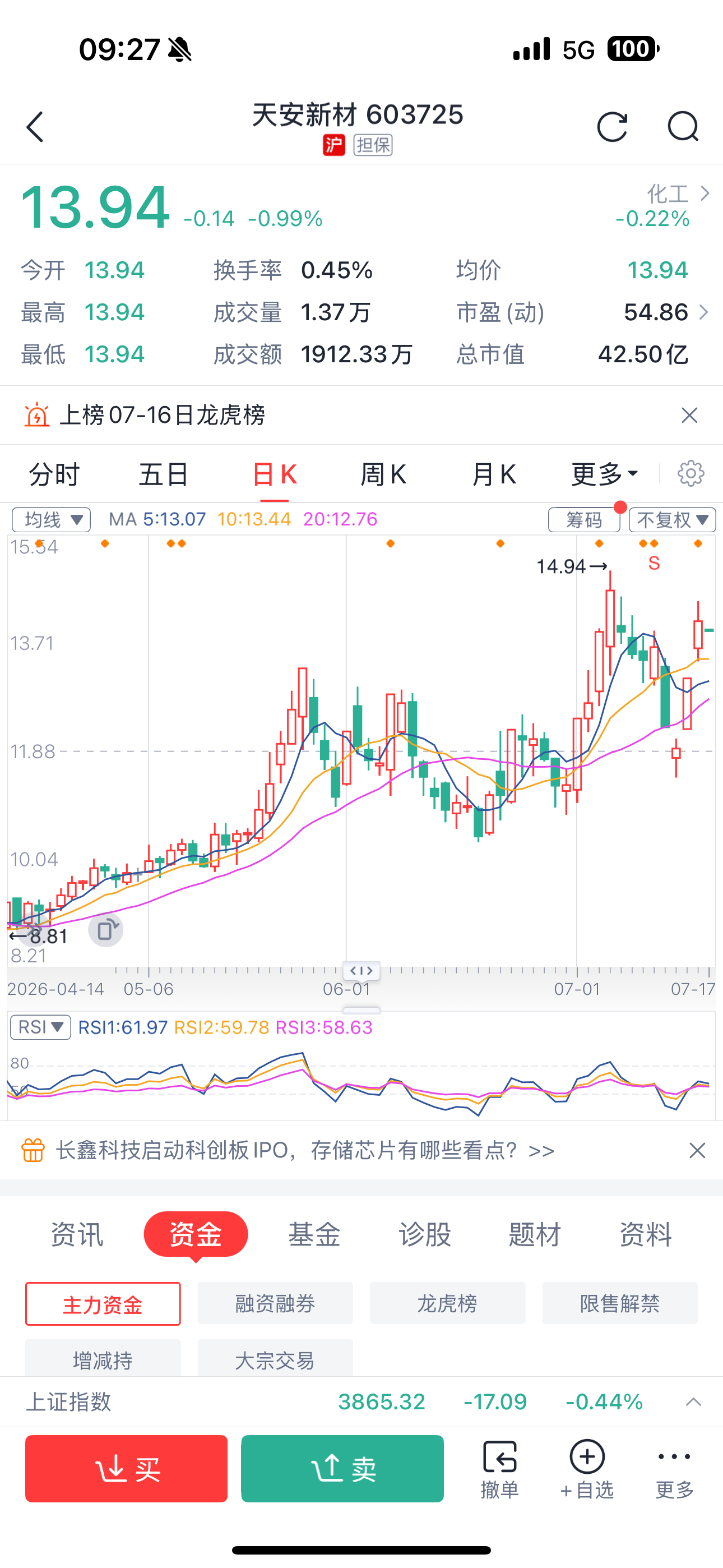Select the 限售解禁 filter
Screen dimensions: 723x1568
(x=619, y=1303)
